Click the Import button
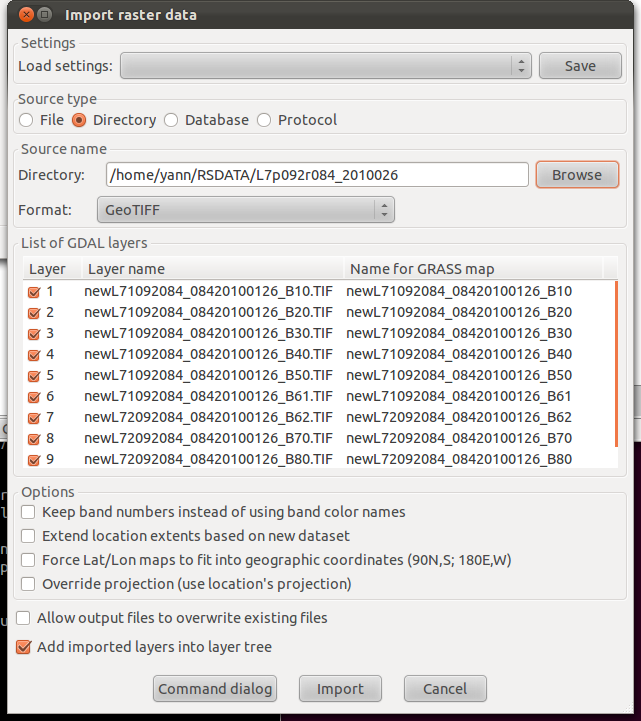Image resolution: width=641 pixels, height=721 pixels. 340,689
